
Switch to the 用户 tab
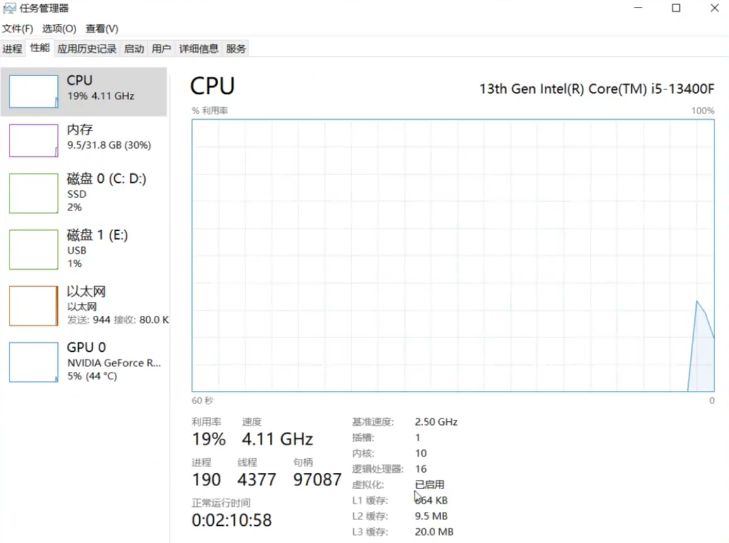click(161, 48)
